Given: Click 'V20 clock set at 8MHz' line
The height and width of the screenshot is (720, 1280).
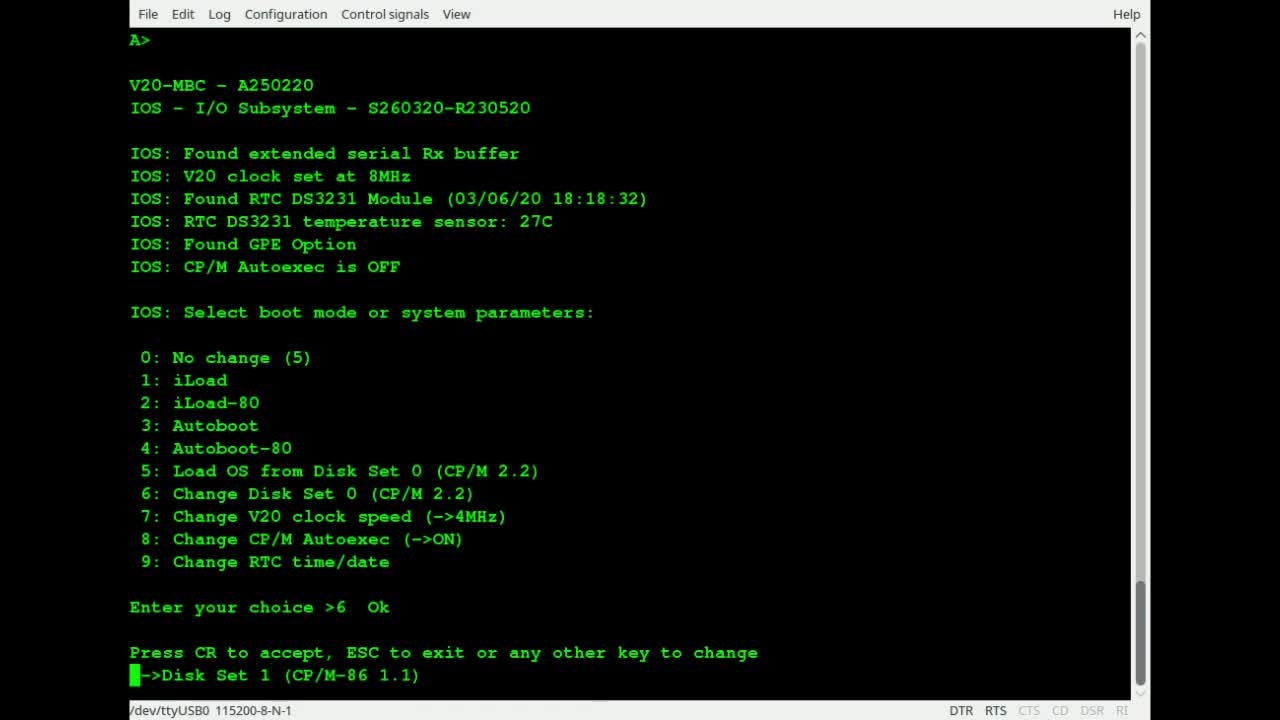Looking at the screenshot, I should pos(270,176).
